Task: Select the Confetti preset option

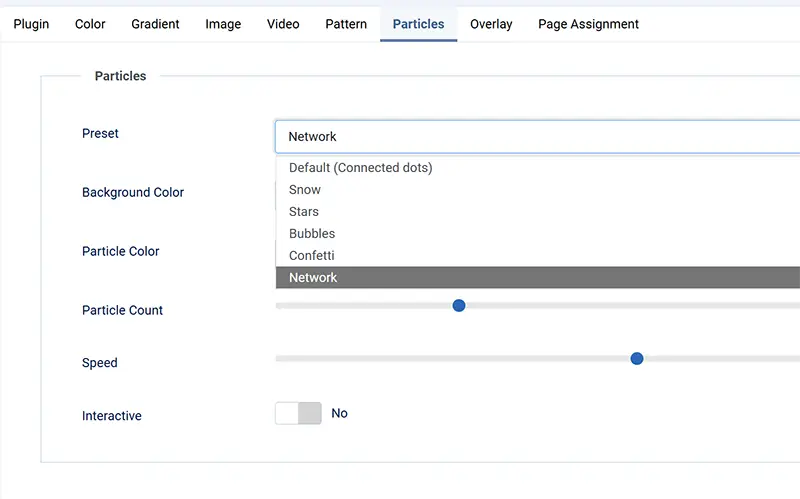Action: [312, 256]
